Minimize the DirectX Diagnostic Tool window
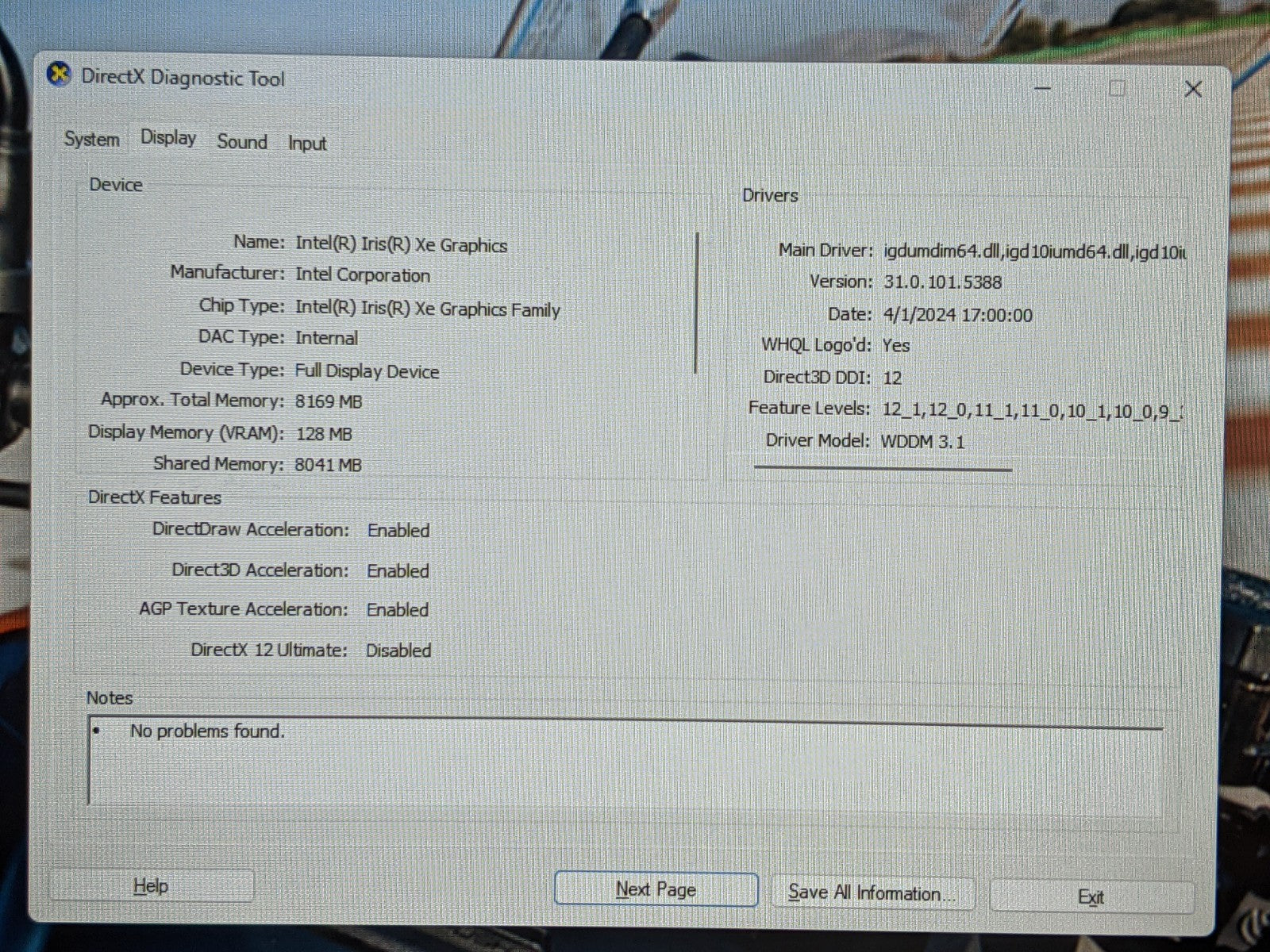The height and width of the screenshot is (952, 1270). [x=1043, y=89]
